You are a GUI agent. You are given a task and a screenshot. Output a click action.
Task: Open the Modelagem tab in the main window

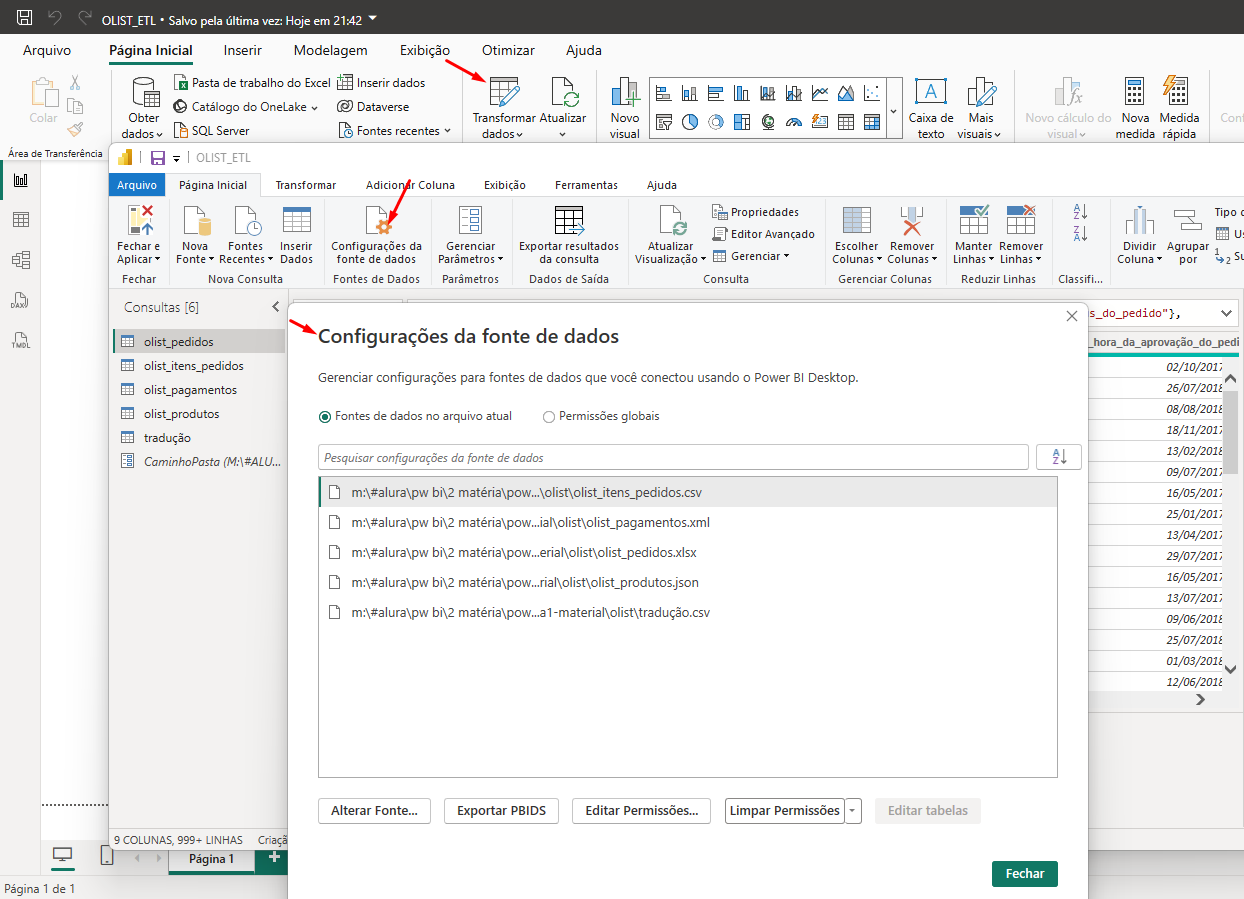[x=330, y=50]
